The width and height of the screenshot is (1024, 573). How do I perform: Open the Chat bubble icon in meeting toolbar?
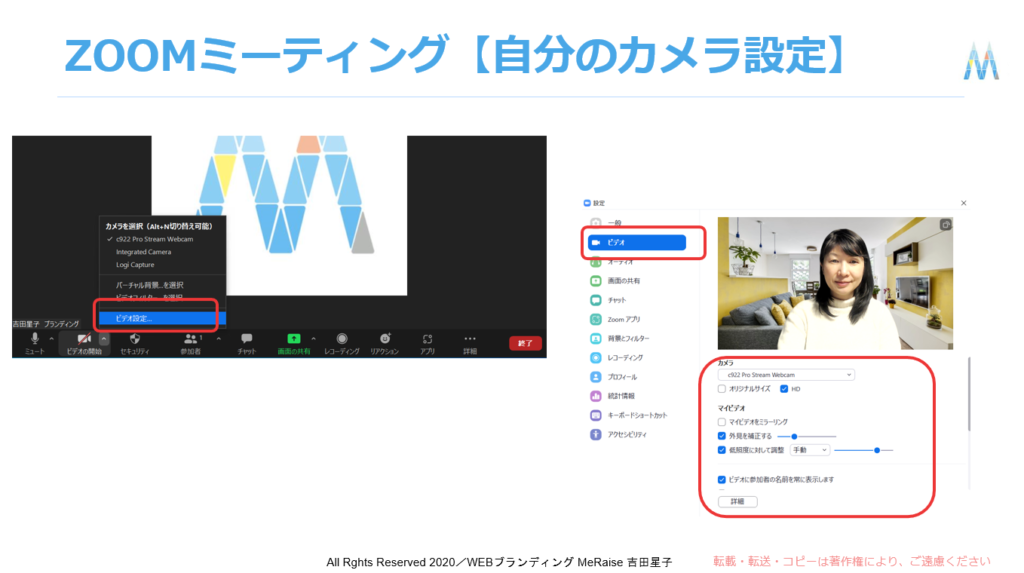[x=246, y=338]
